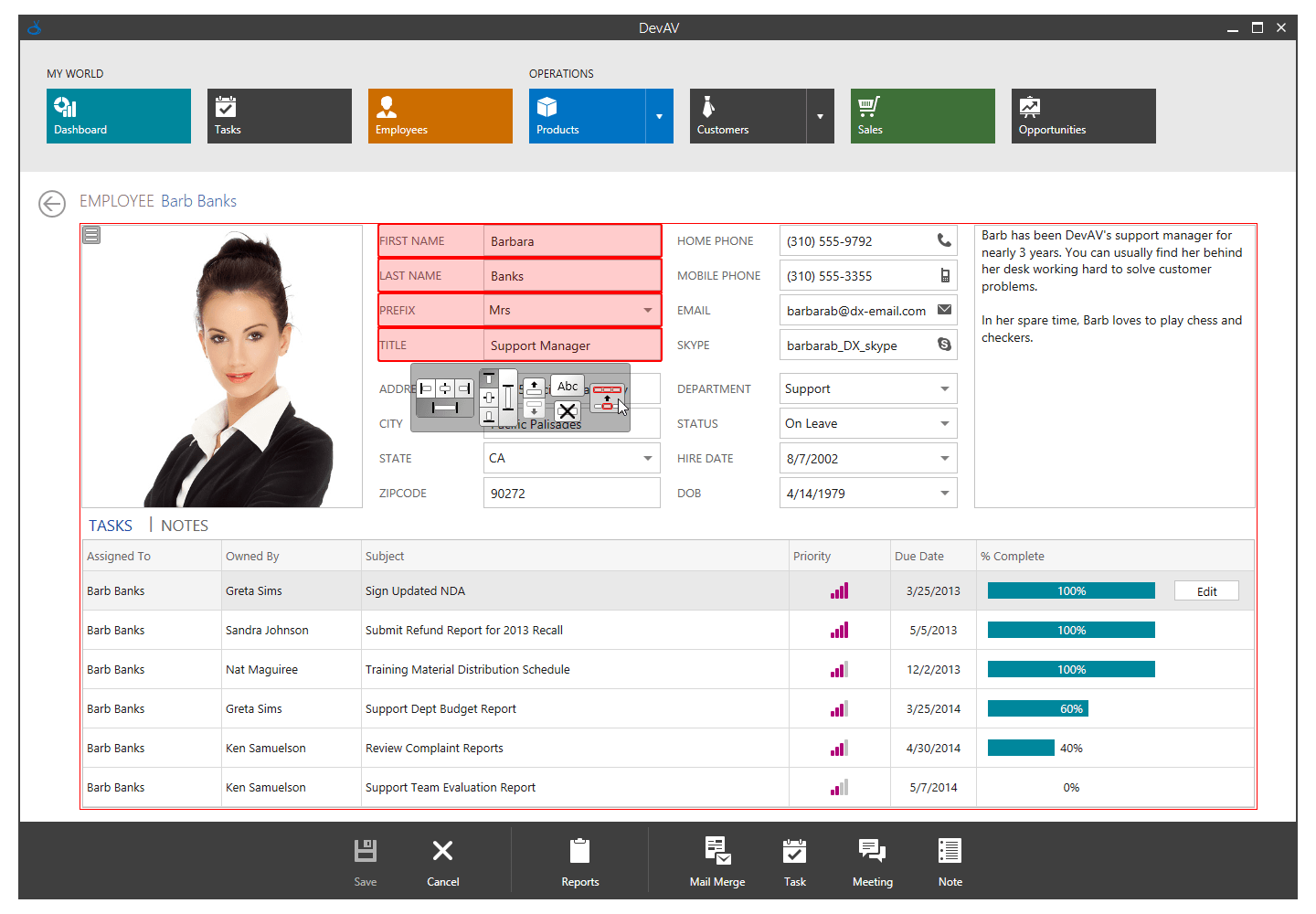Screen dimensions: 1316x914
Task: Choose the stretch-horizontally icon in popup
Action: tap(445, 407)
